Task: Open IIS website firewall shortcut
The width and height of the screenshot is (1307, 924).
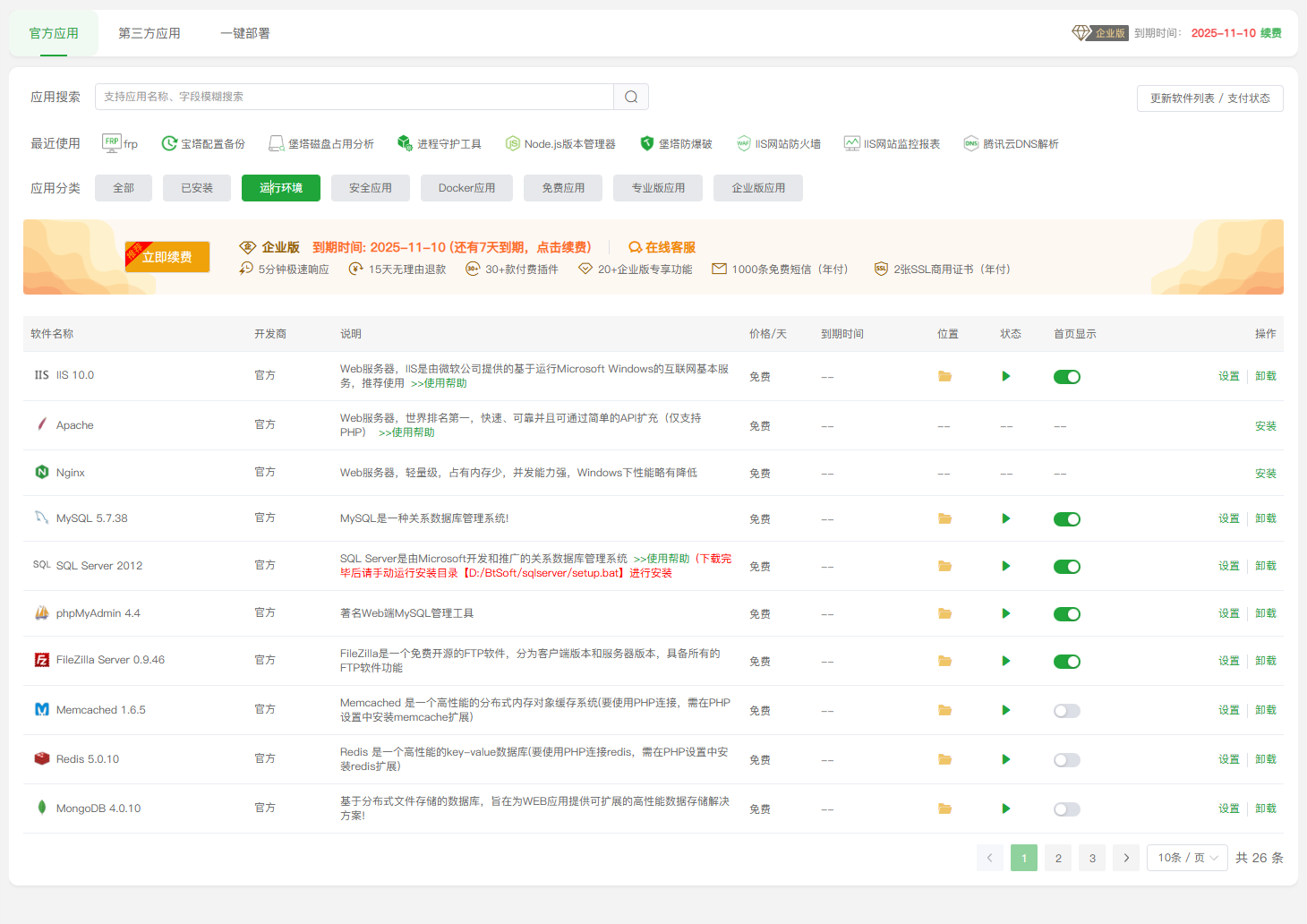Action: tap(778, 143)
